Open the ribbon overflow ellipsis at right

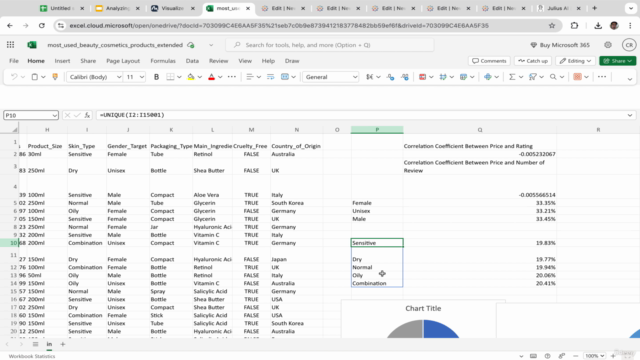pyautogui.click(x=602, y=77)
